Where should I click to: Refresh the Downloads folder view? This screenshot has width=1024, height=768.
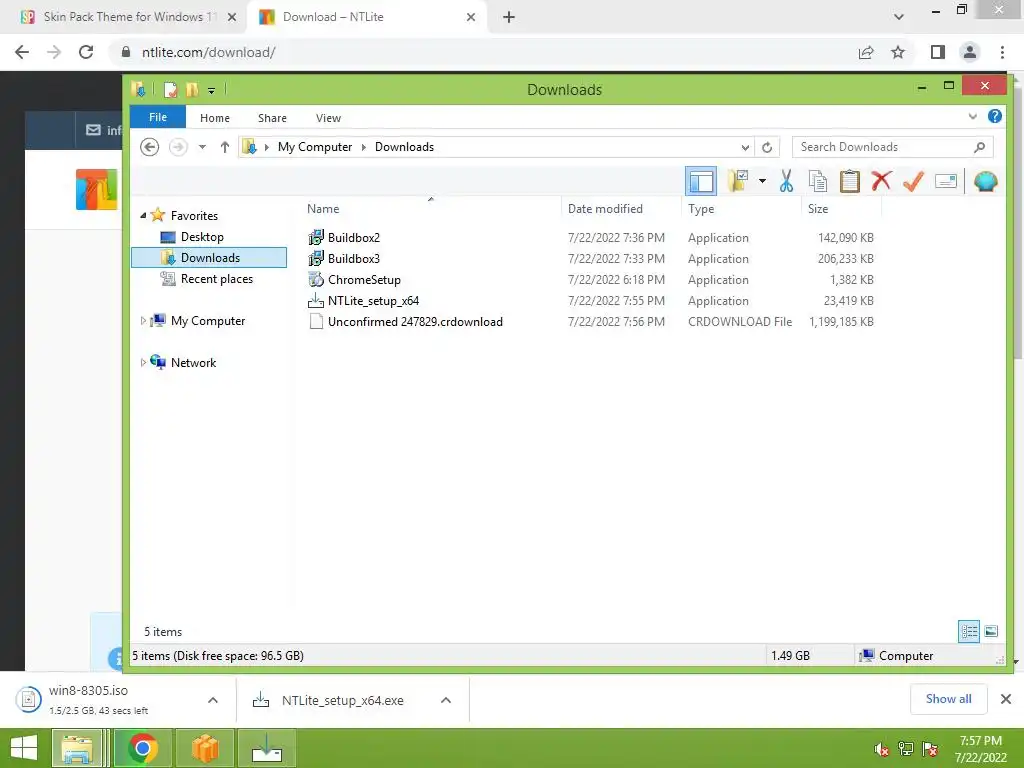767,147
